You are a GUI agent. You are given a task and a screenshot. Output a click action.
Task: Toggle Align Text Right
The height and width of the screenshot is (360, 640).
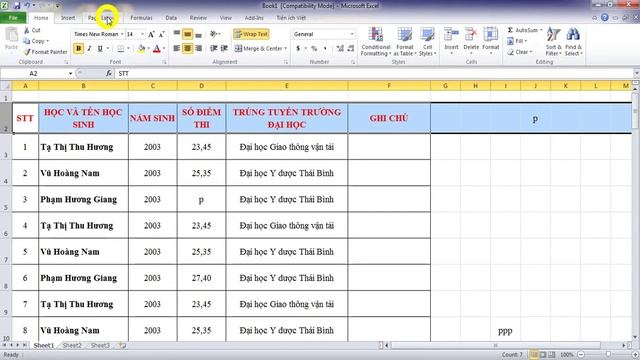click(x=199, y=49)
